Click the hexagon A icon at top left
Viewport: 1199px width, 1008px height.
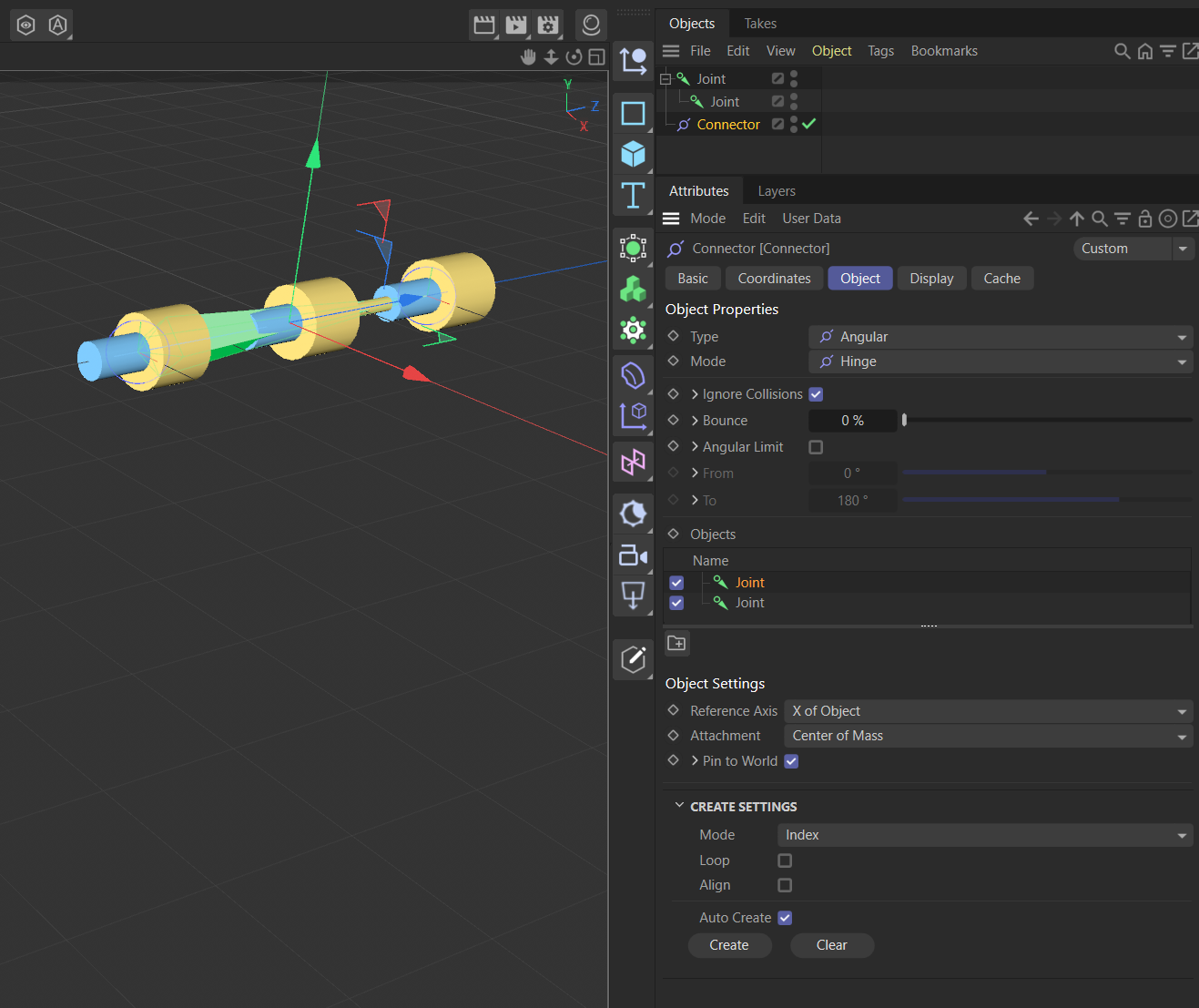(57, 25)
